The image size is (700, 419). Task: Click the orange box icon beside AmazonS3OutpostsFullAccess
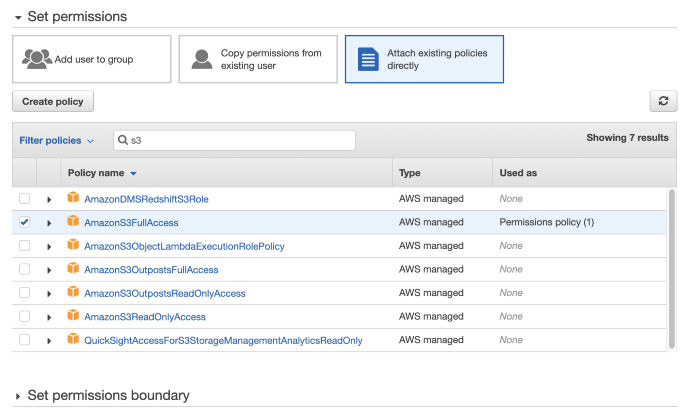pyautogui.click(x=73, y=269)
